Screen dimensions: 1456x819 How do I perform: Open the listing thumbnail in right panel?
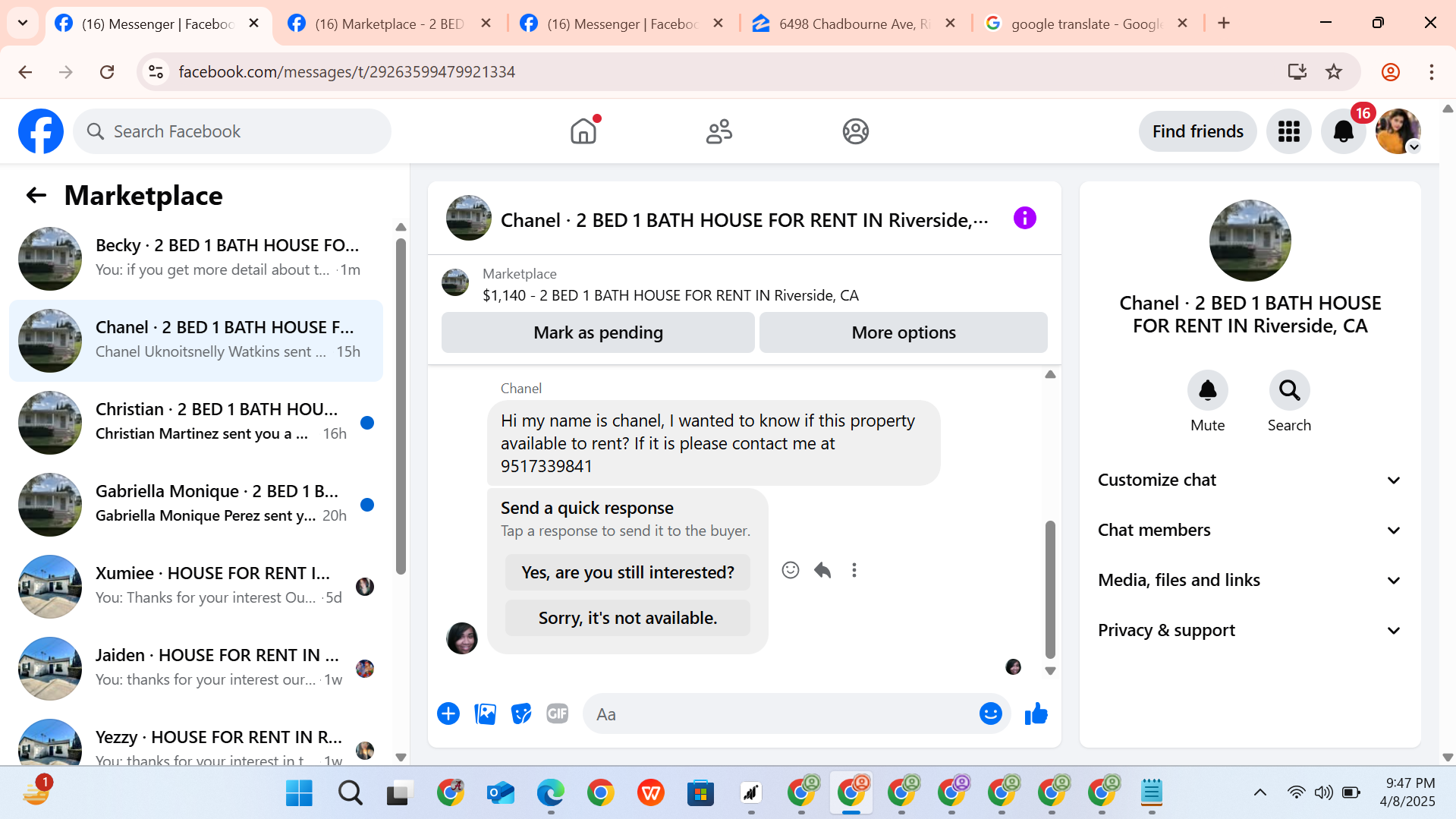tap(1250, 240)
